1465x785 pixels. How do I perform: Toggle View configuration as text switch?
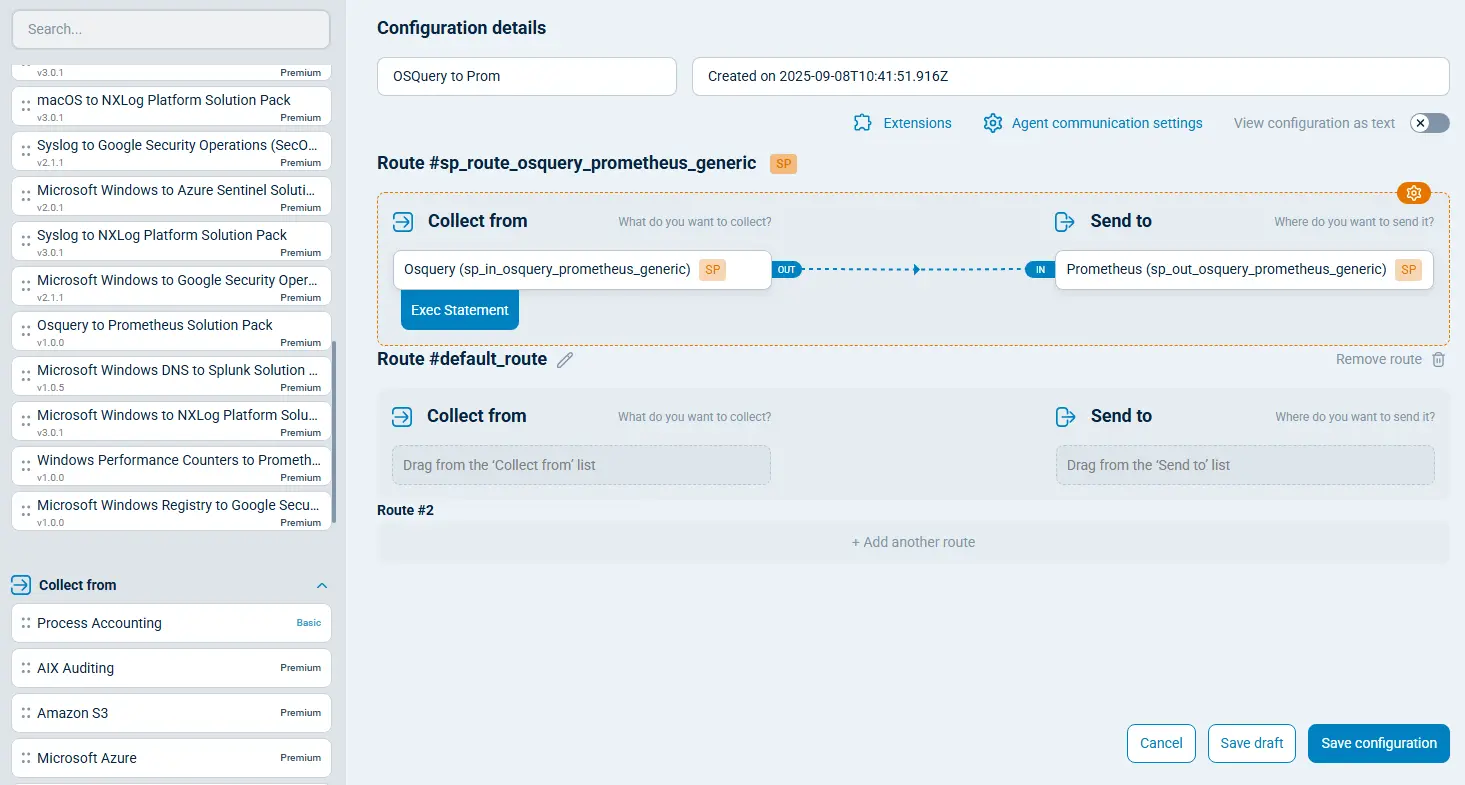coord(1429,123)
